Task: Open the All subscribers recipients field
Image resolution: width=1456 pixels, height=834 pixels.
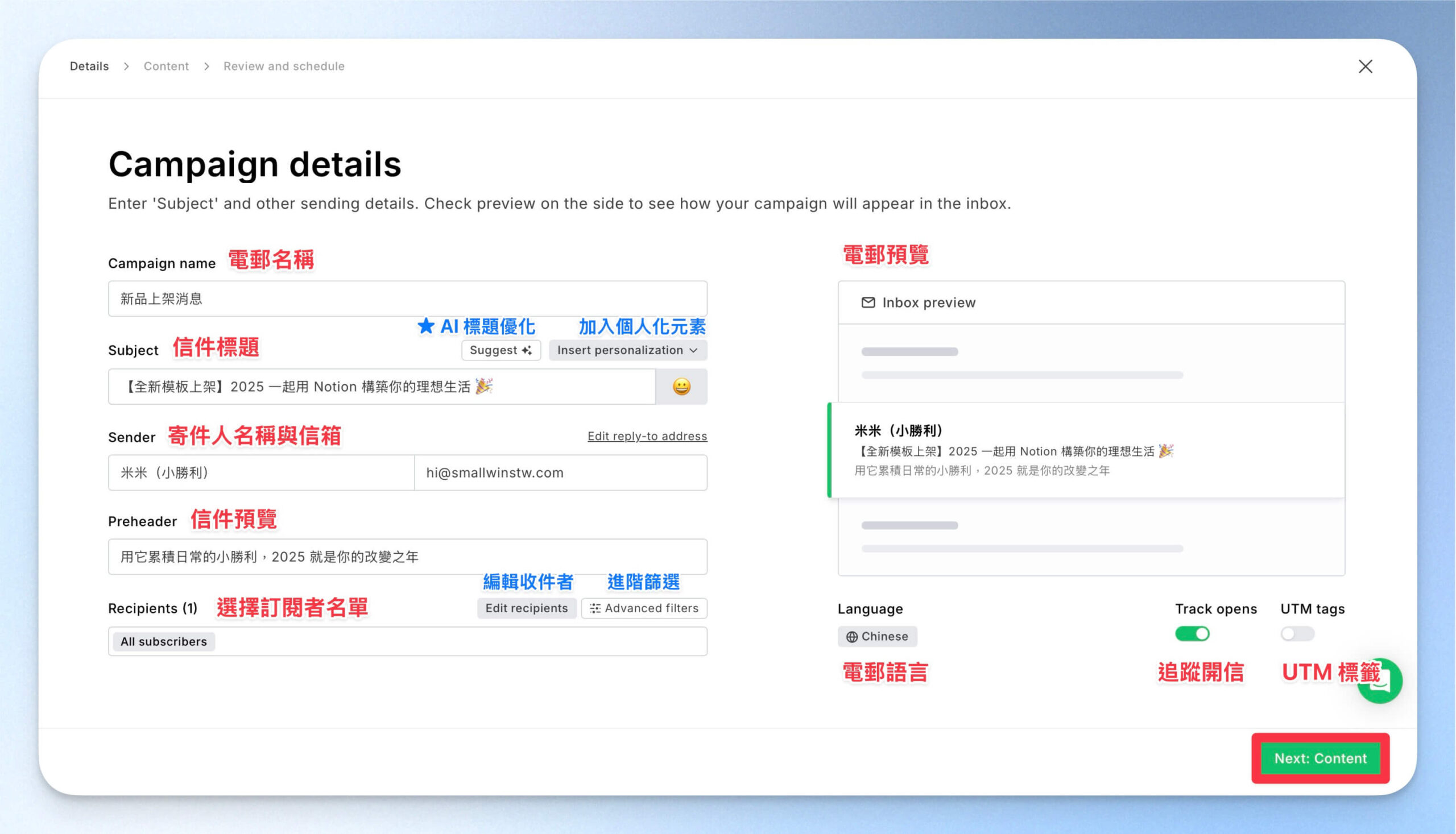Action: coord(407,641)
